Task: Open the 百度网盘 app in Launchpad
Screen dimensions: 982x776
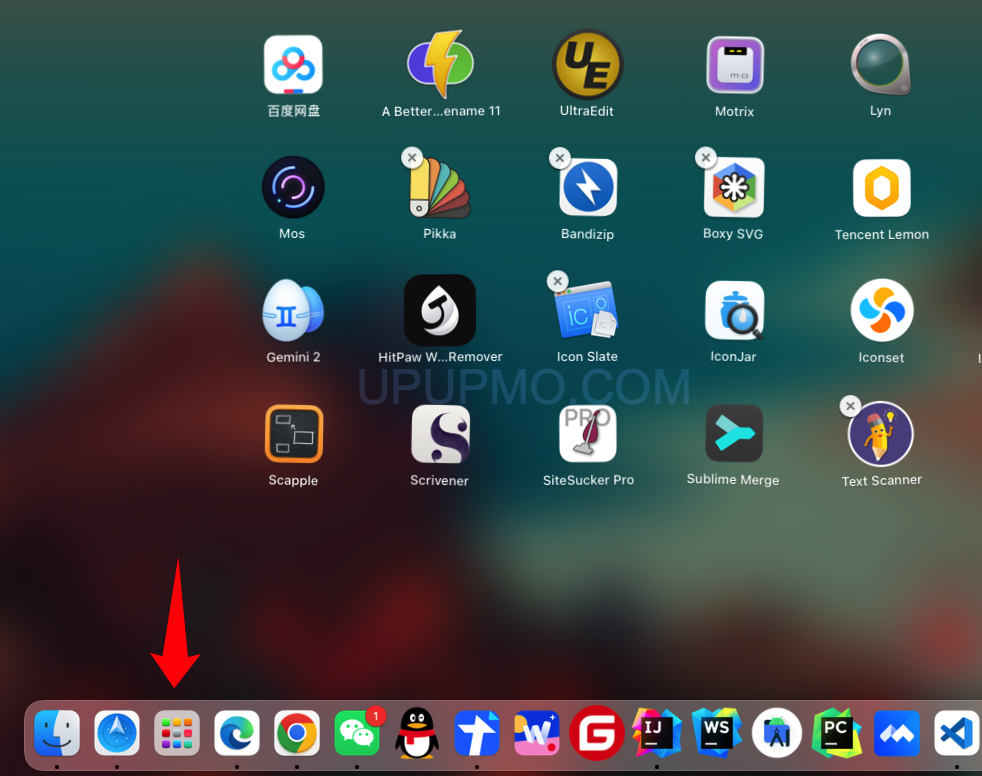Action: tap(293, 65)
